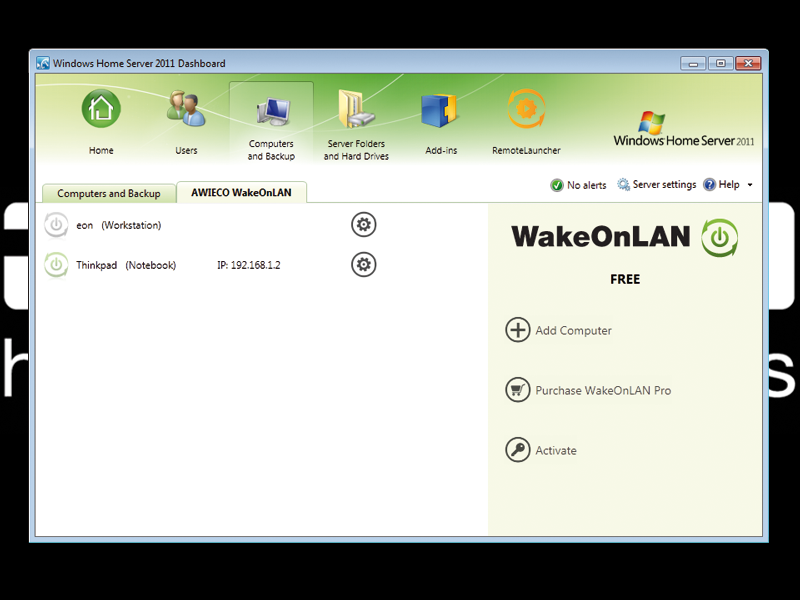The image size is (800, 600).
Task: Open the Server settings link
Action: 664,185
